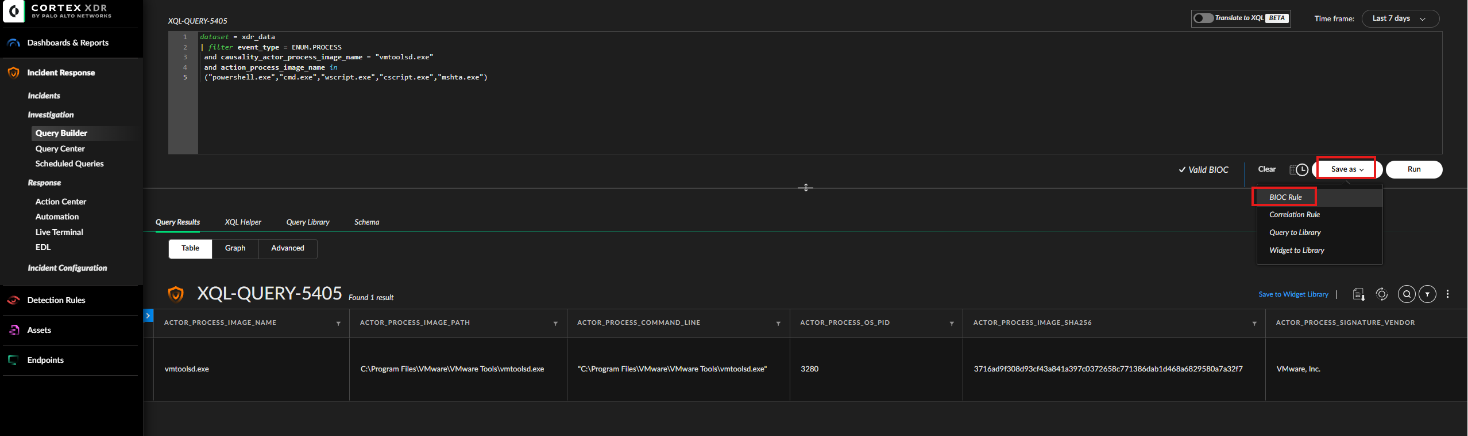Open ACTOR_PROCESS_IMAGE_PATH column filter
Image resolution: width=1468 pixels, height=436 pixels.
pos(555,324)
